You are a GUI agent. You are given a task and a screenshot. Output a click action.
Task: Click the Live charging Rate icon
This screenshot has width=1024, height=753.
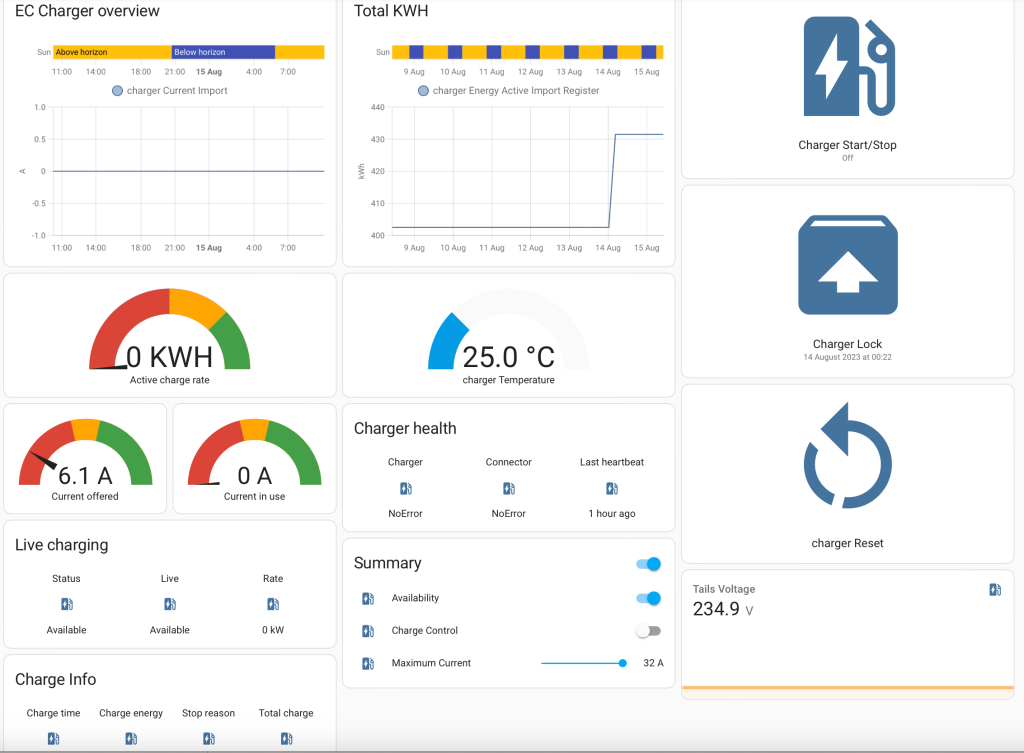273,605
